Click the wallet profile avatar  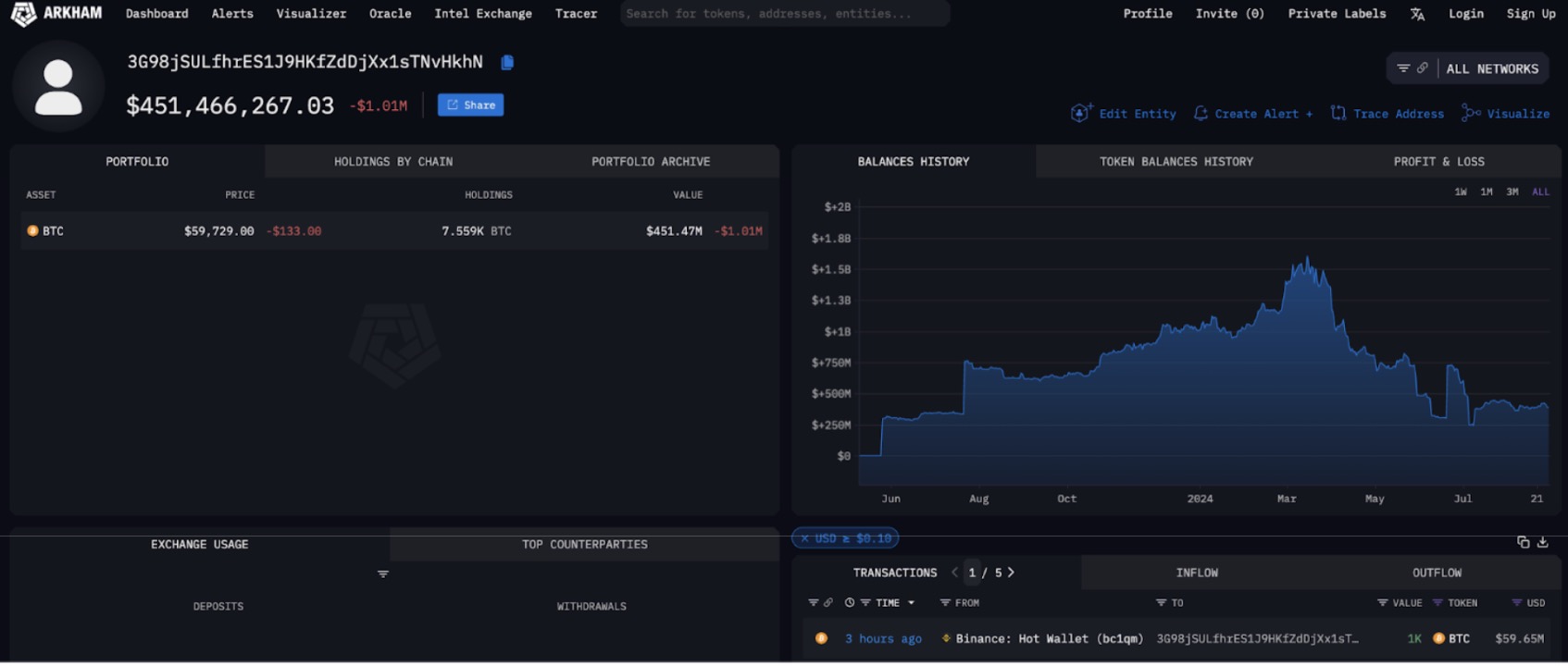click(x=58, y=87)
